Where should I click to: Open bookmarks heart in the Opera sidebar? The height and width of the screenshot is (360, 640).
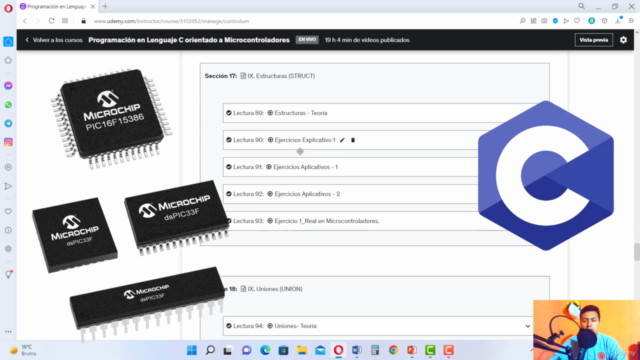(8, 211)
